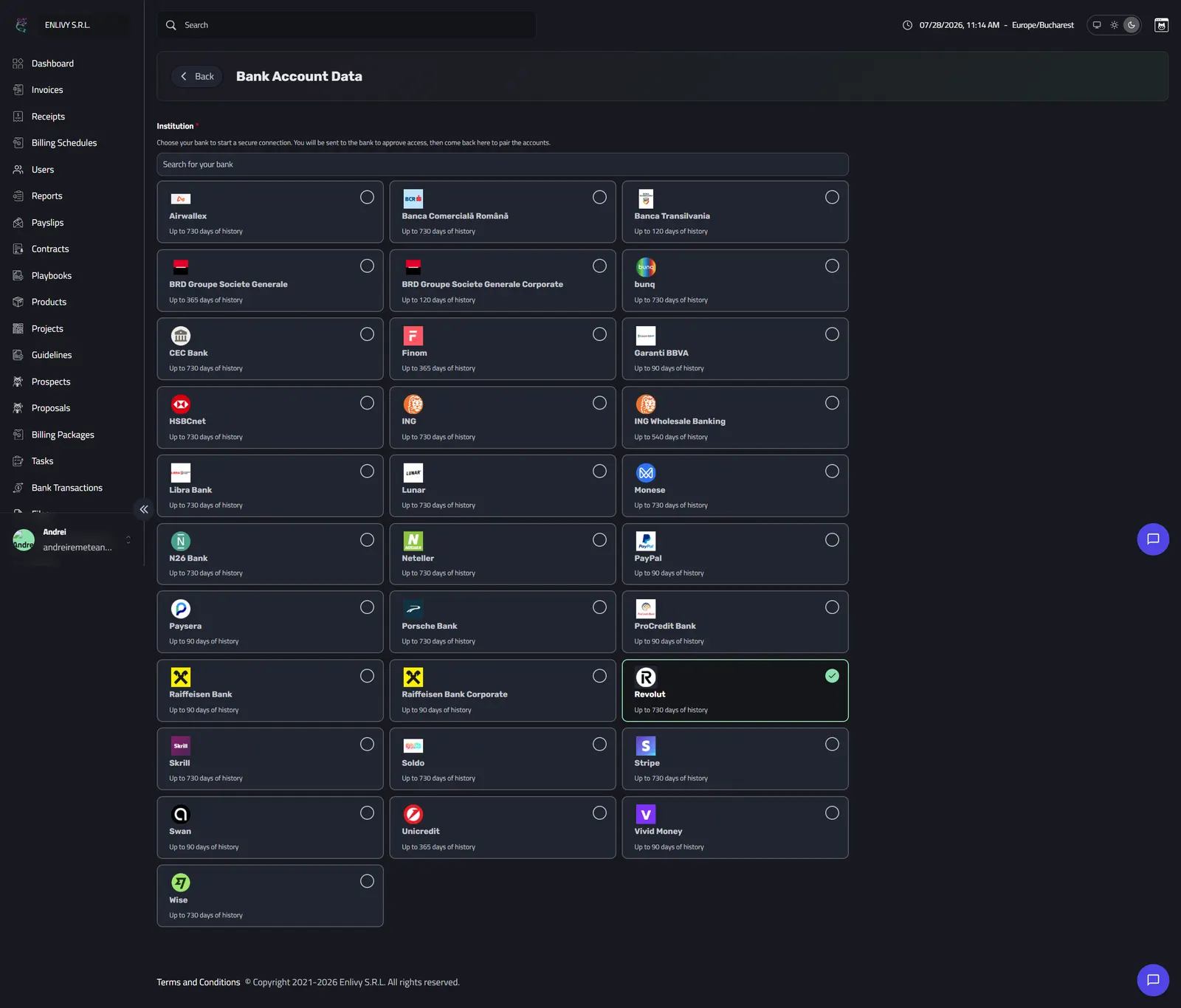Select the Stripe radio button
1181x1008 pixels.
(832, 745)
